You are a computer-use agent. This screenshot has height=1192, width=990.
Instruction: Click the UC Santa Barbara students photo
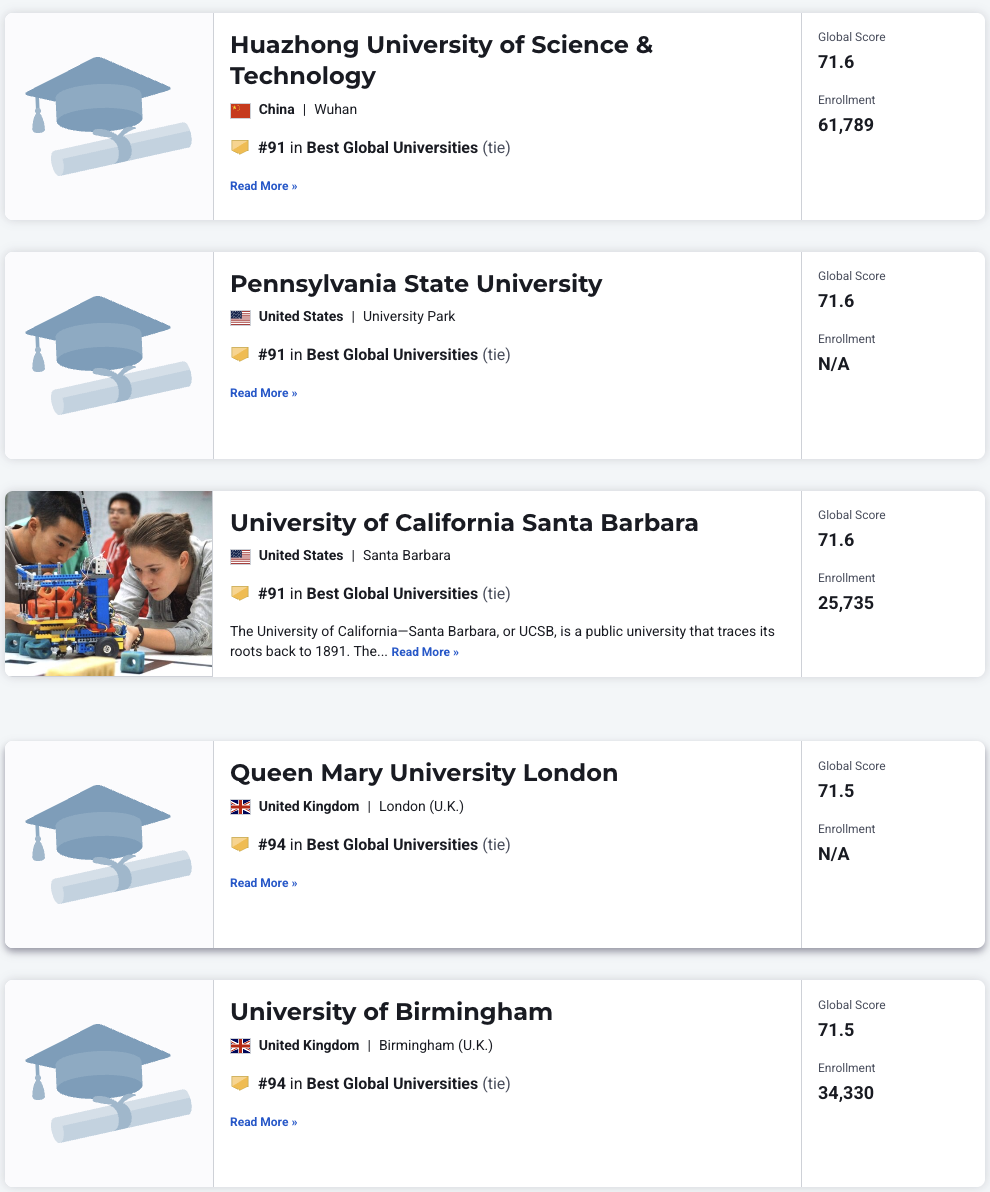[x=108, y=584]
